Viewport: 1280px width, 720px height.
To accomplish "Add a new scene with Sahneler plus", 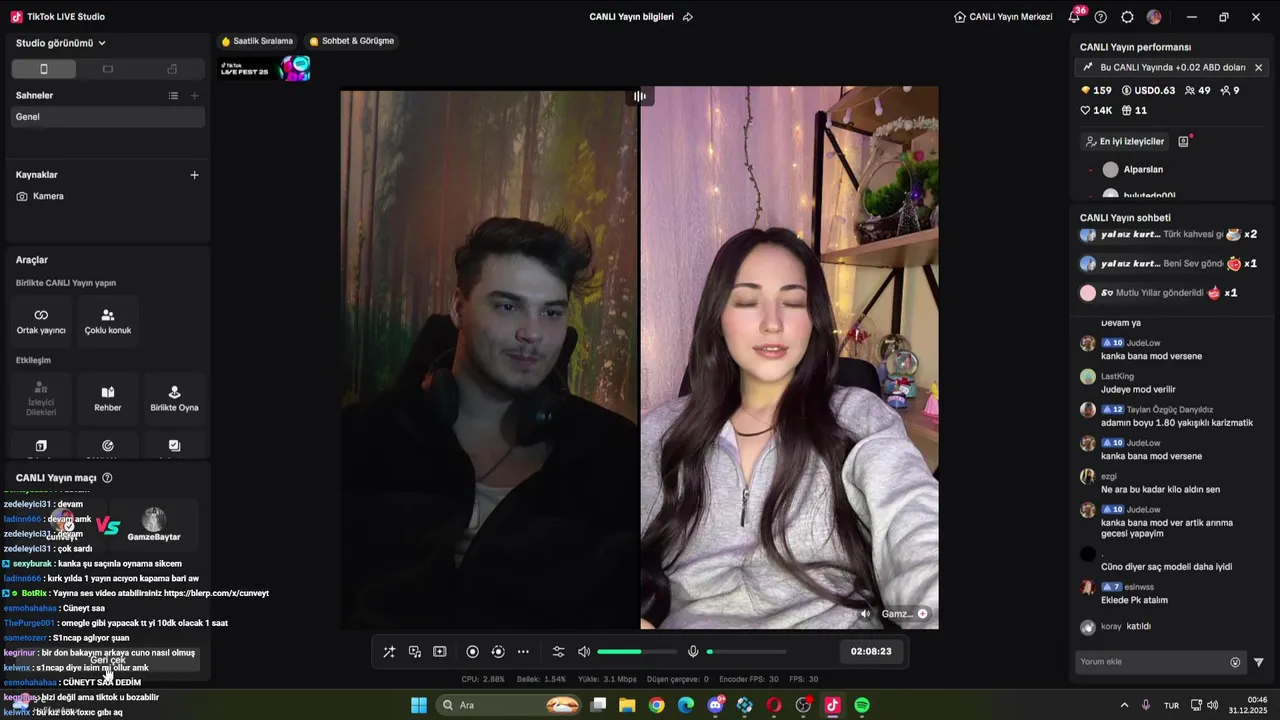I will coord(194,96).
